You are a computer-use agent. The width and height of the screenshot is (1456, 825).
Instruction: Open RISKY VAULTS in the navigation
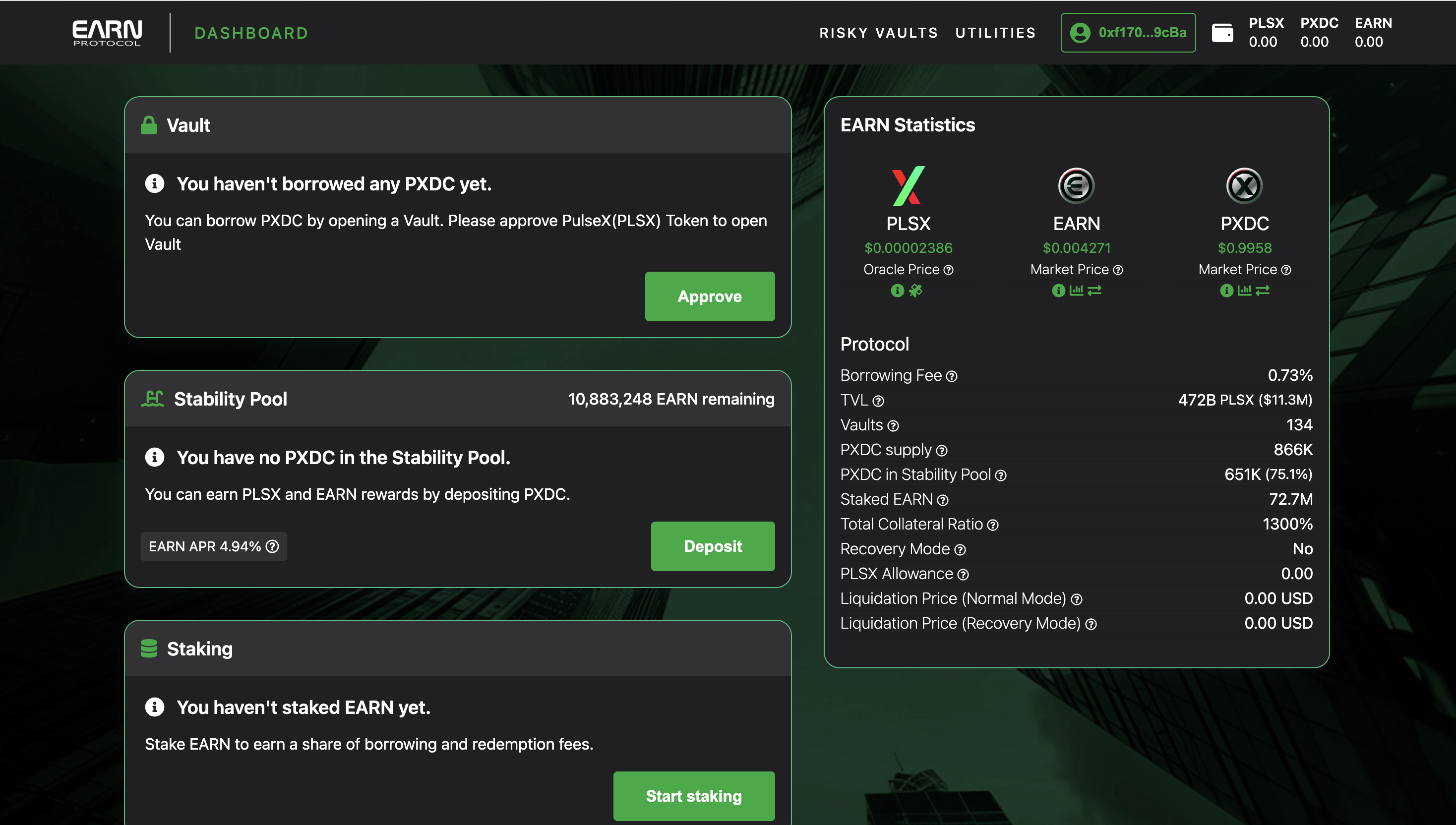pyautogui.click(x=878, y=32)
